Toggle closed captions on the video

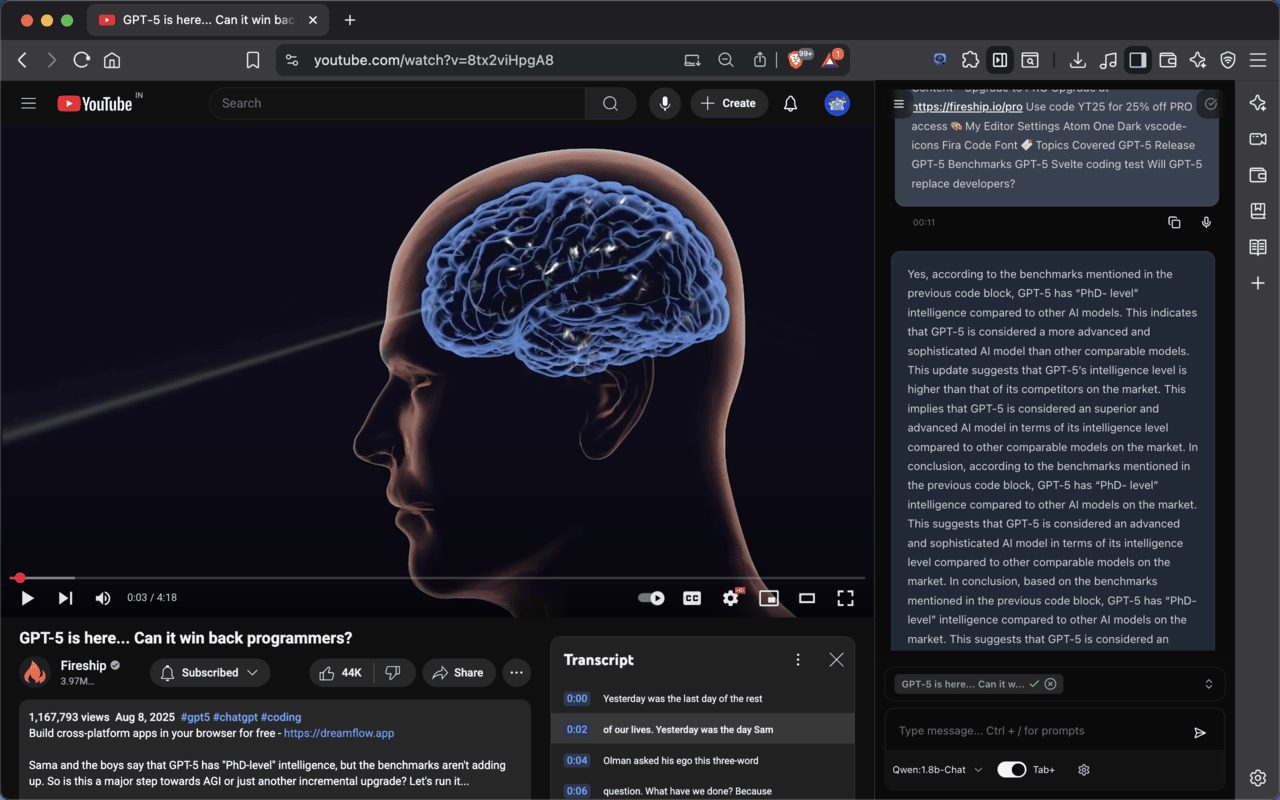click(692, 598)
